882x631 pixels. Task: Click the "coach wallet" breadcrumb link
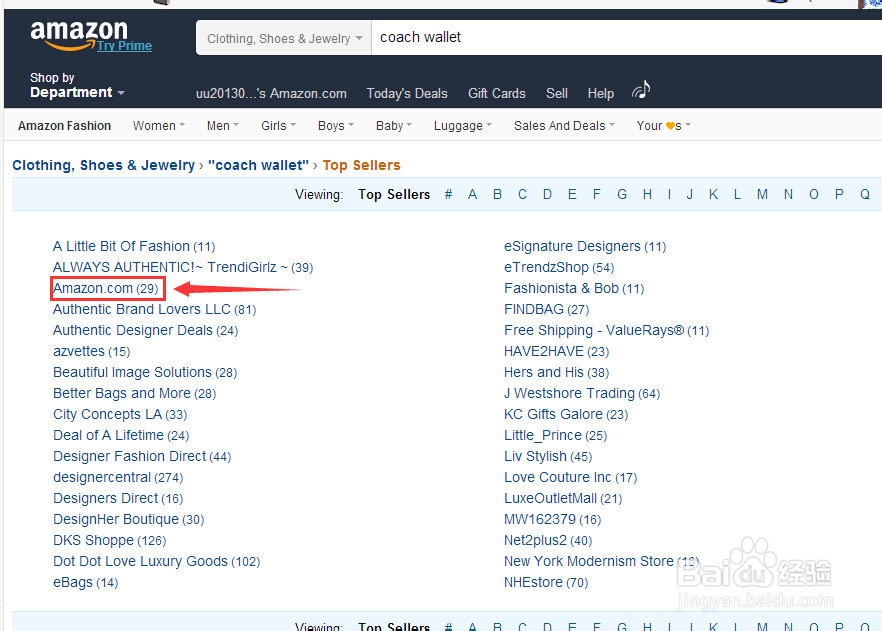pyautogui.click(x=258, y=165)
